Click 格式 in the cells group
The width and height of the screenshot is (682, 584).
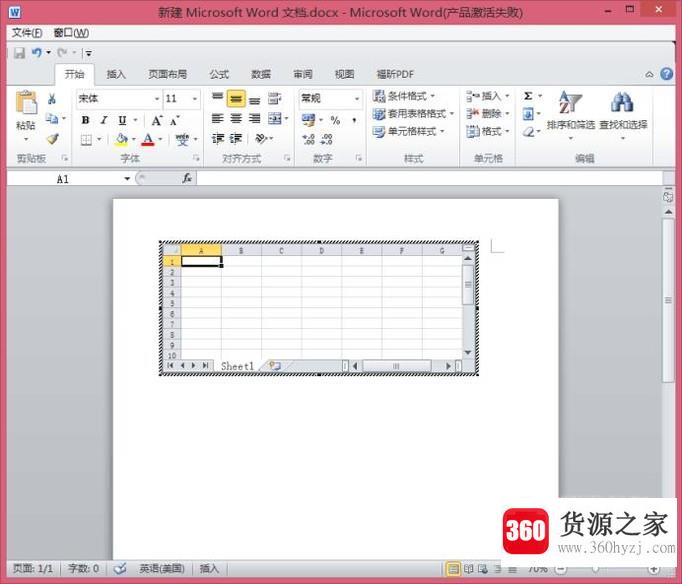487,131
